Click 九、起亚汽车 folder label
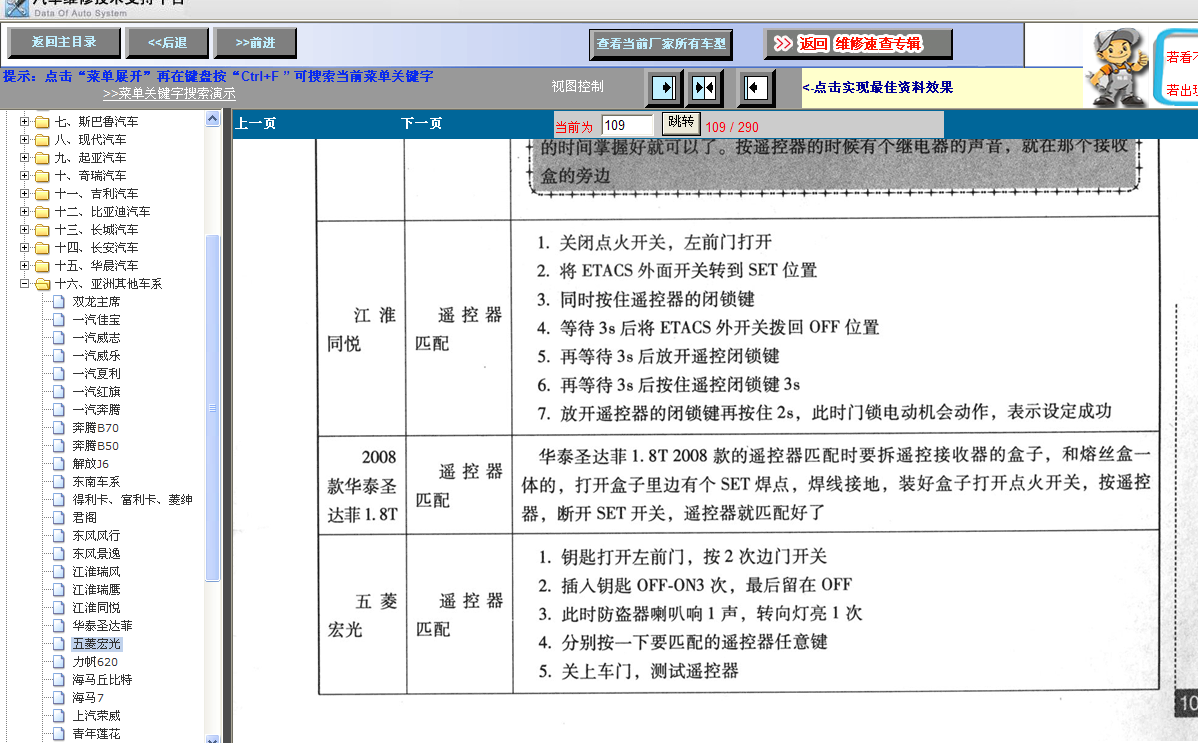The height and width of the screenshot is (743, 1198). click(x=90, y=157)
